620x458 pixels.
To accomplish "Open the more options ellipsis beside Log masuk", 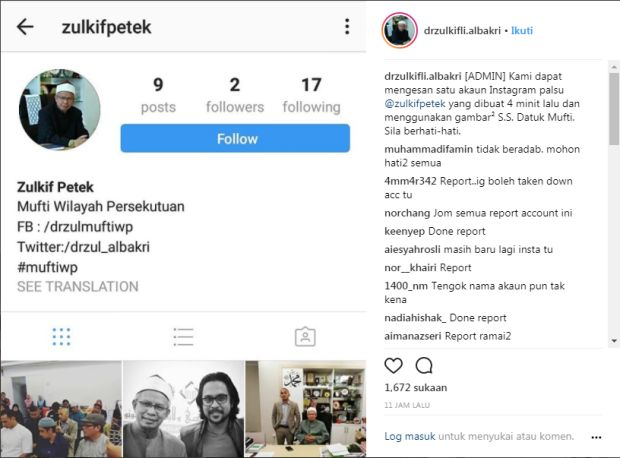I will click(596, 437).
